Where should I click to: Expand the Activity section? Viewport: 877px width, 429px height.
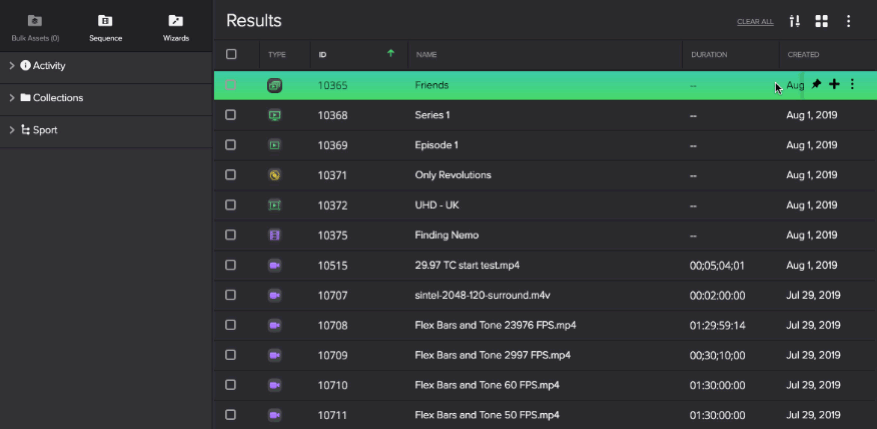(x=11, y=66)
